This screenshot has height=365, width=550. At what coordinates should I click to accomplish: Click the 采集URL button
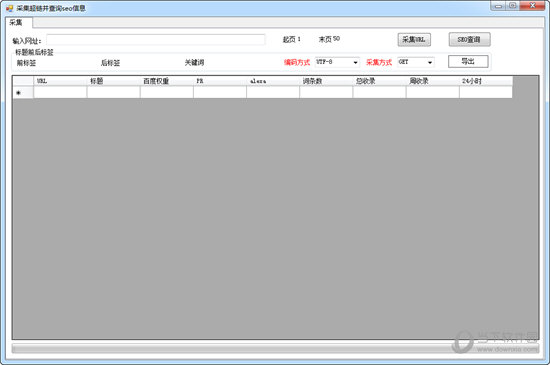(414, 40)
